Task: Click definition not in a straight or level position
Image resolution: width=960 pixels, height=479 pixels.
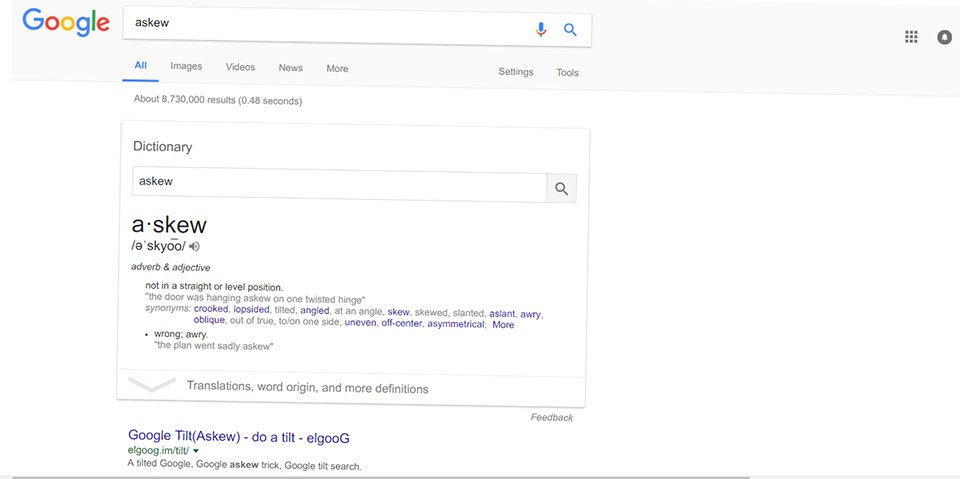Action: click(x=214, y=286)
